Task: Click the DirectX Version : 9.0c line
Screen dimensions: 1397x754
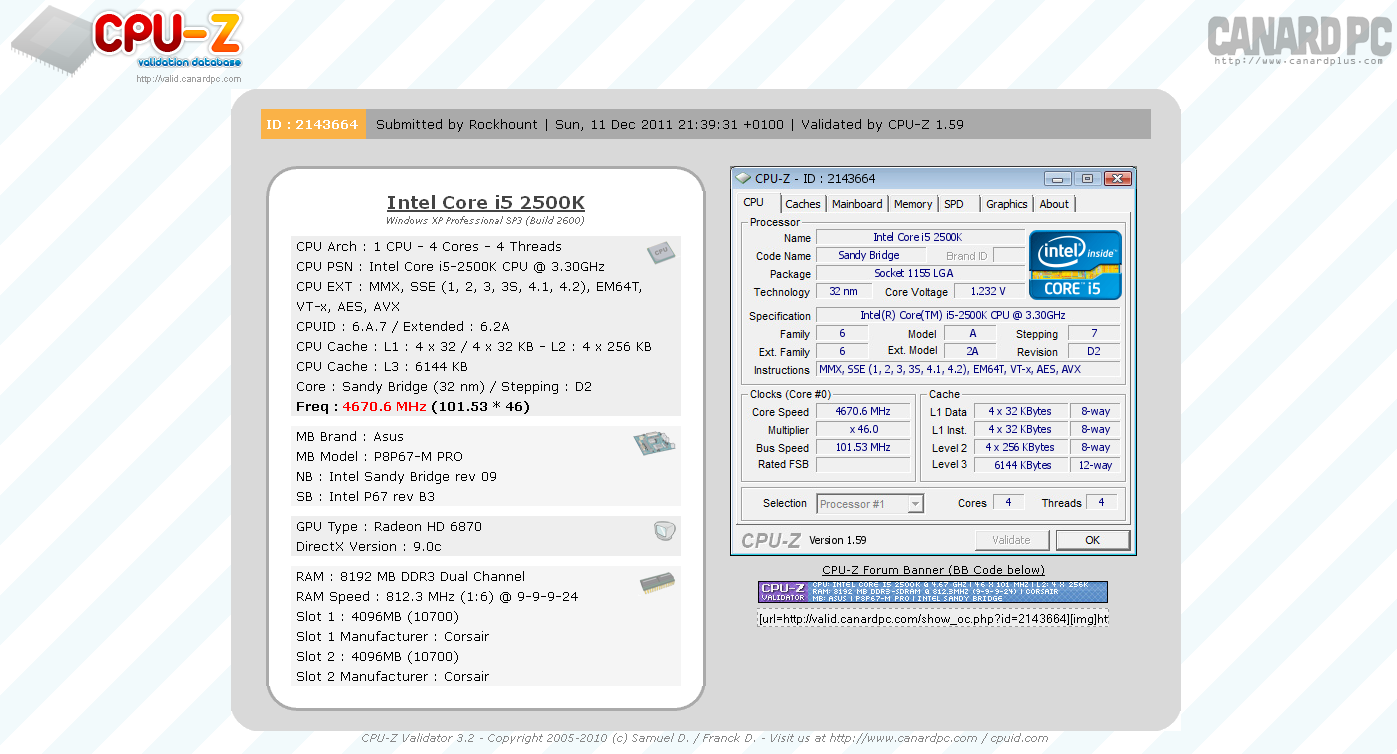Action: coord(368,547)
